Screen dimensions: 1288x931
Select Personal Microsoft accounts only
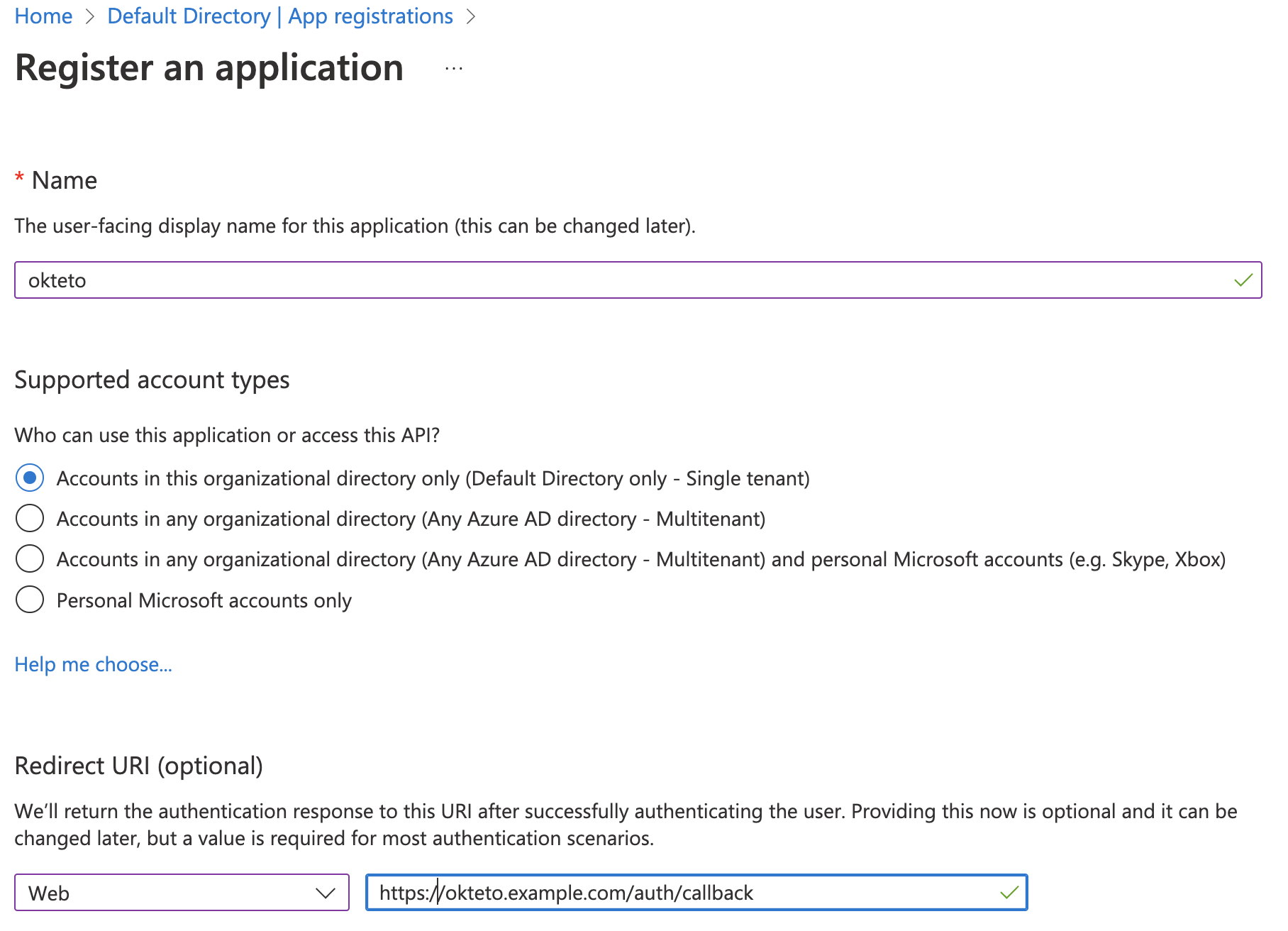tap(29, 599)
